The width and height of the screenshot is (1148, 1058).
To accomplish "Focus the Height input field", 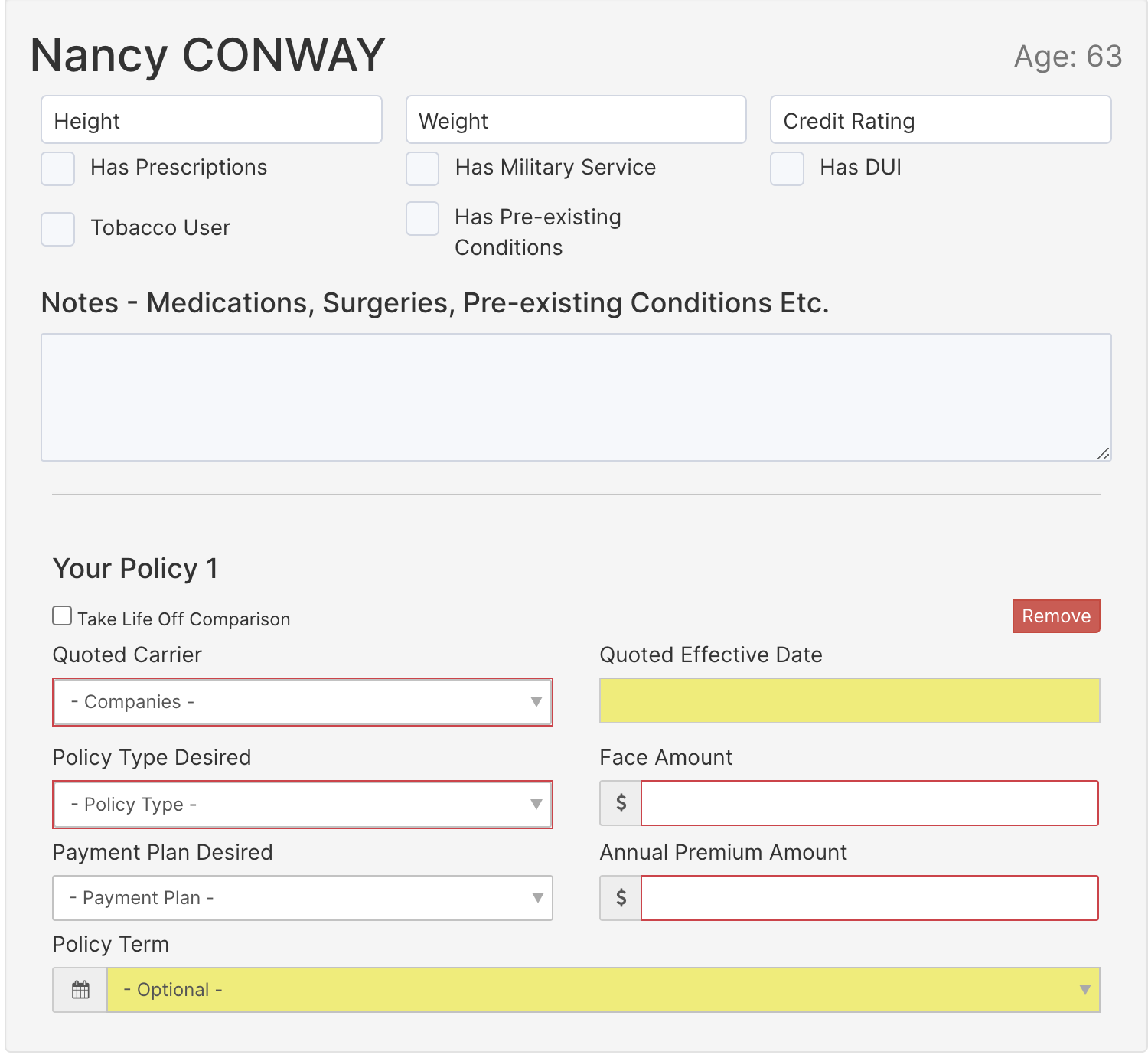I will [211, 119].
